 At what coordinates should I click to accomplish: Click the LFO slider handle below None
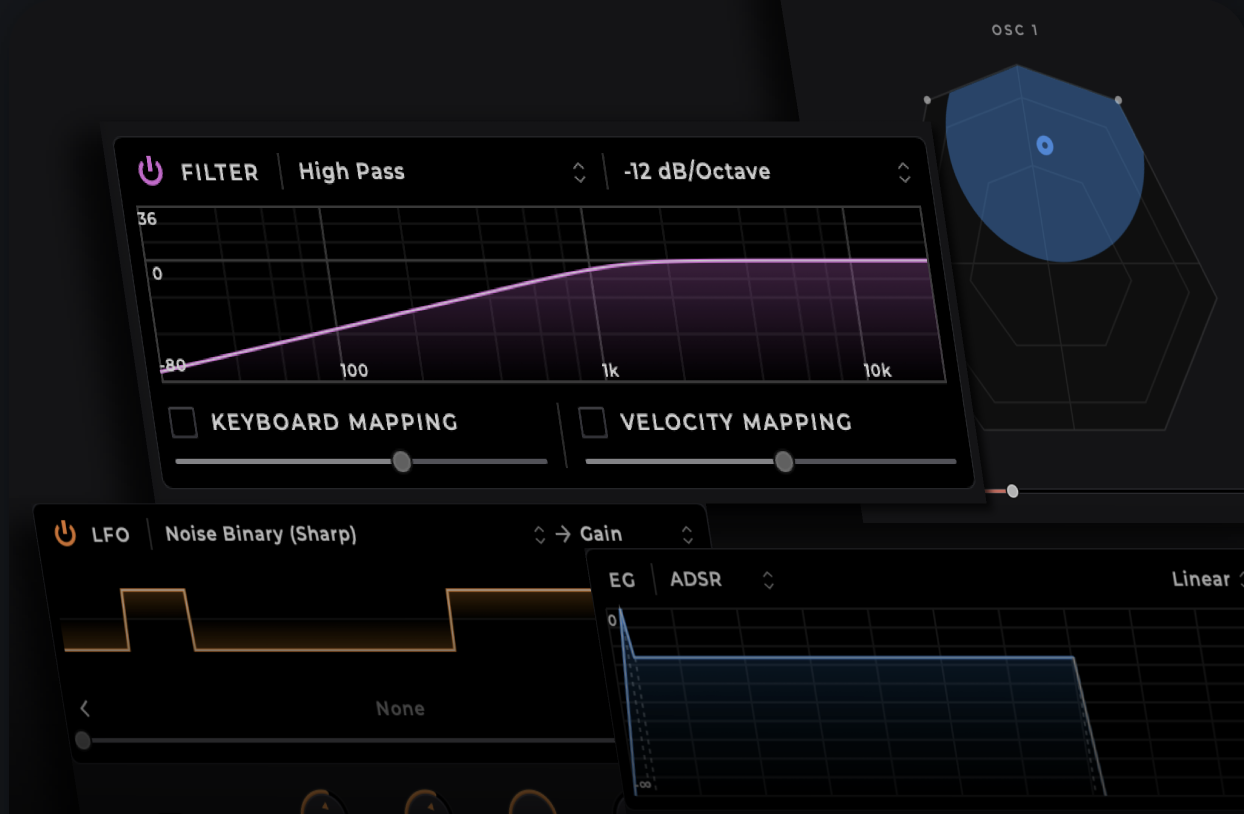click(83, 741)
